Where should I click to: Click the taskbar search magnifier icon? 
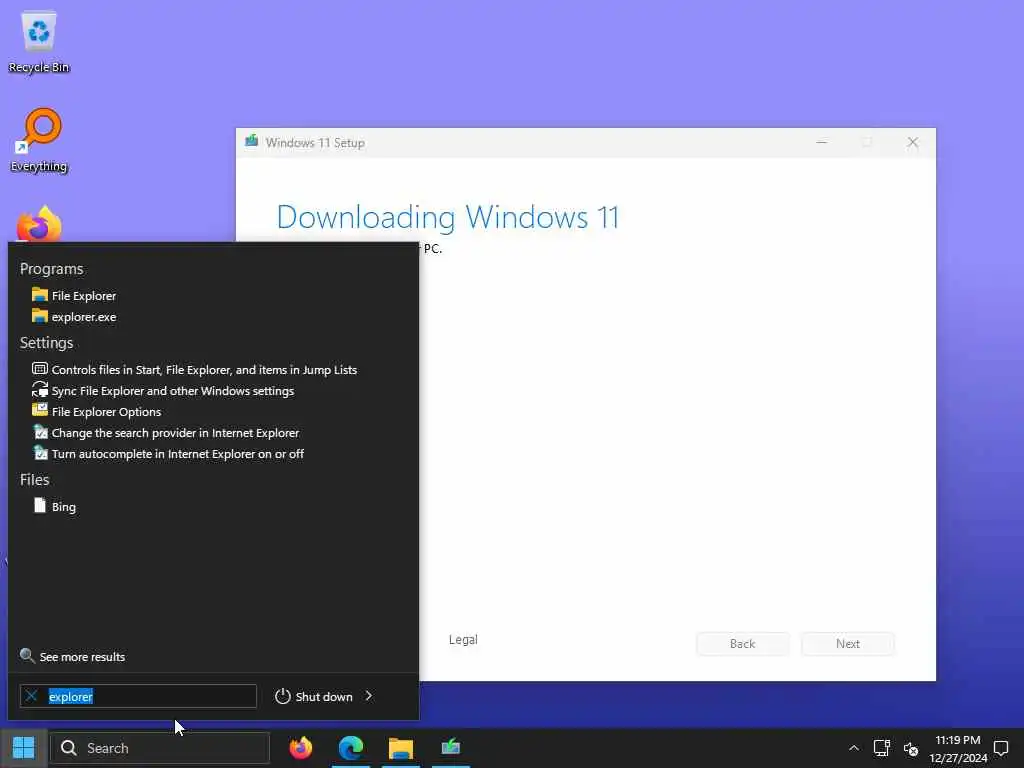[x=69, y=748]
